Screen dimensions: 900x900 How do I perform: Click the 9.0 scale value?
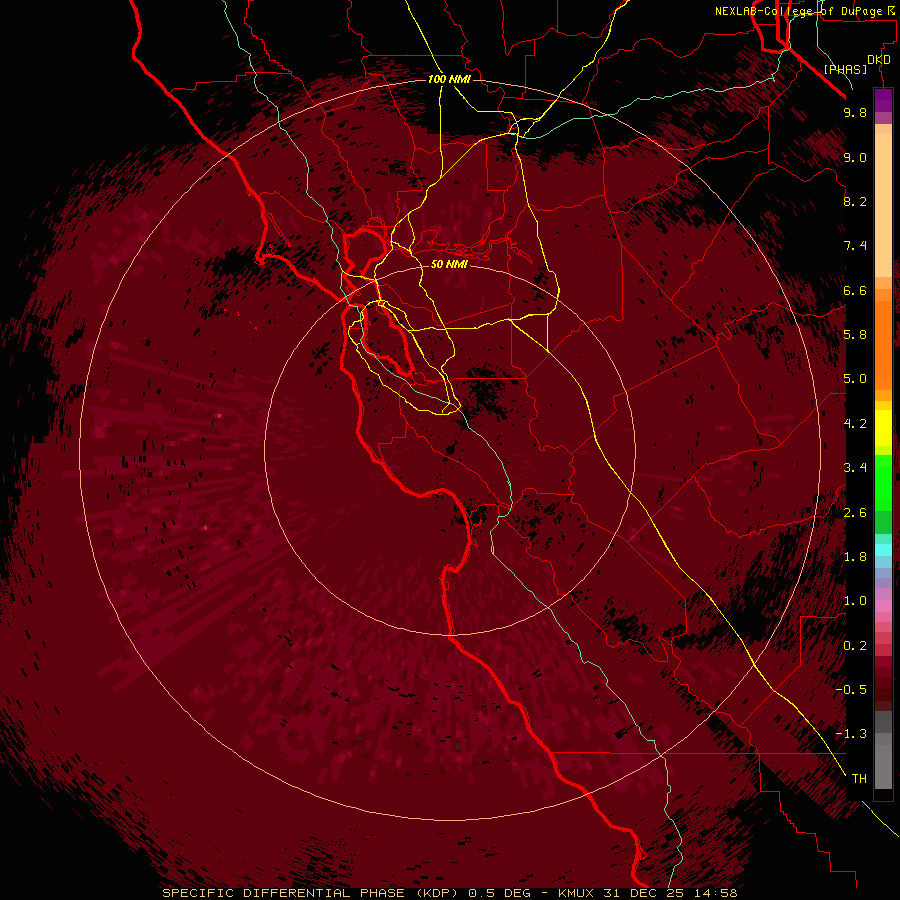click(x=855, y=157)
